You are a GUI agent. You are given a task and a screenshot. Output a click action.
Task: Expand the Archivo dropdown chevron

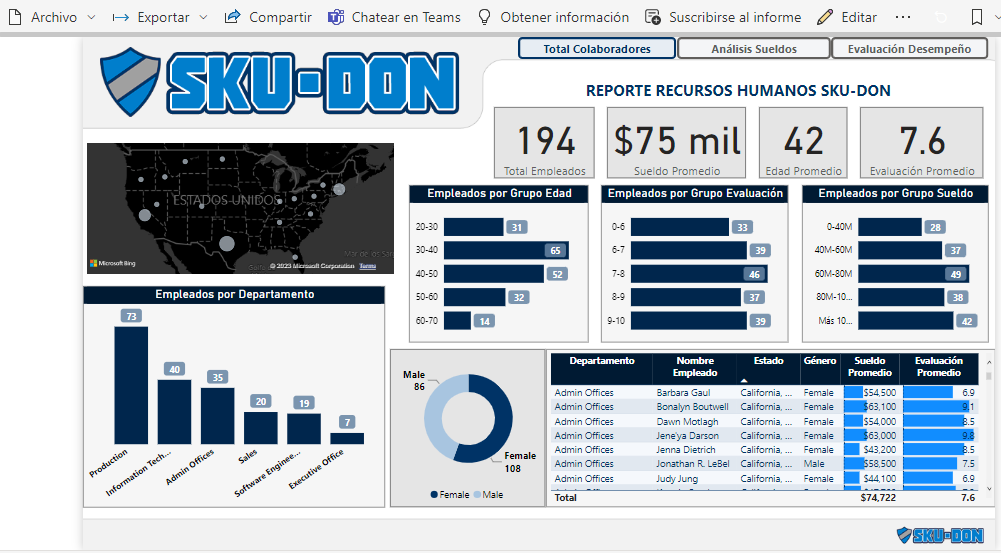[92, 17]
